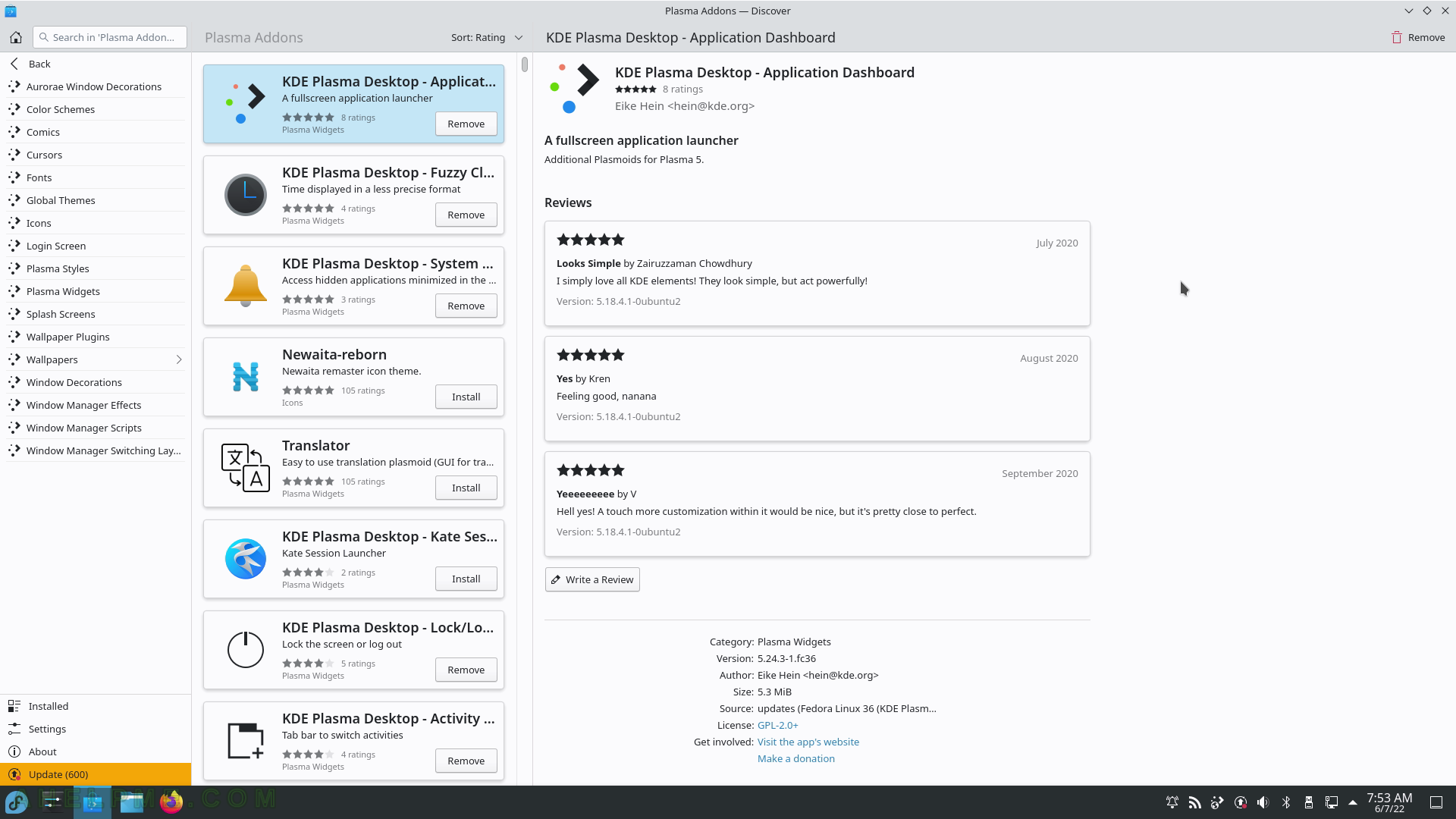Remove Application Dashboard from header
Image resolution: width=1456 pixels, height=819 pixels.
(x=1418, y=37)
